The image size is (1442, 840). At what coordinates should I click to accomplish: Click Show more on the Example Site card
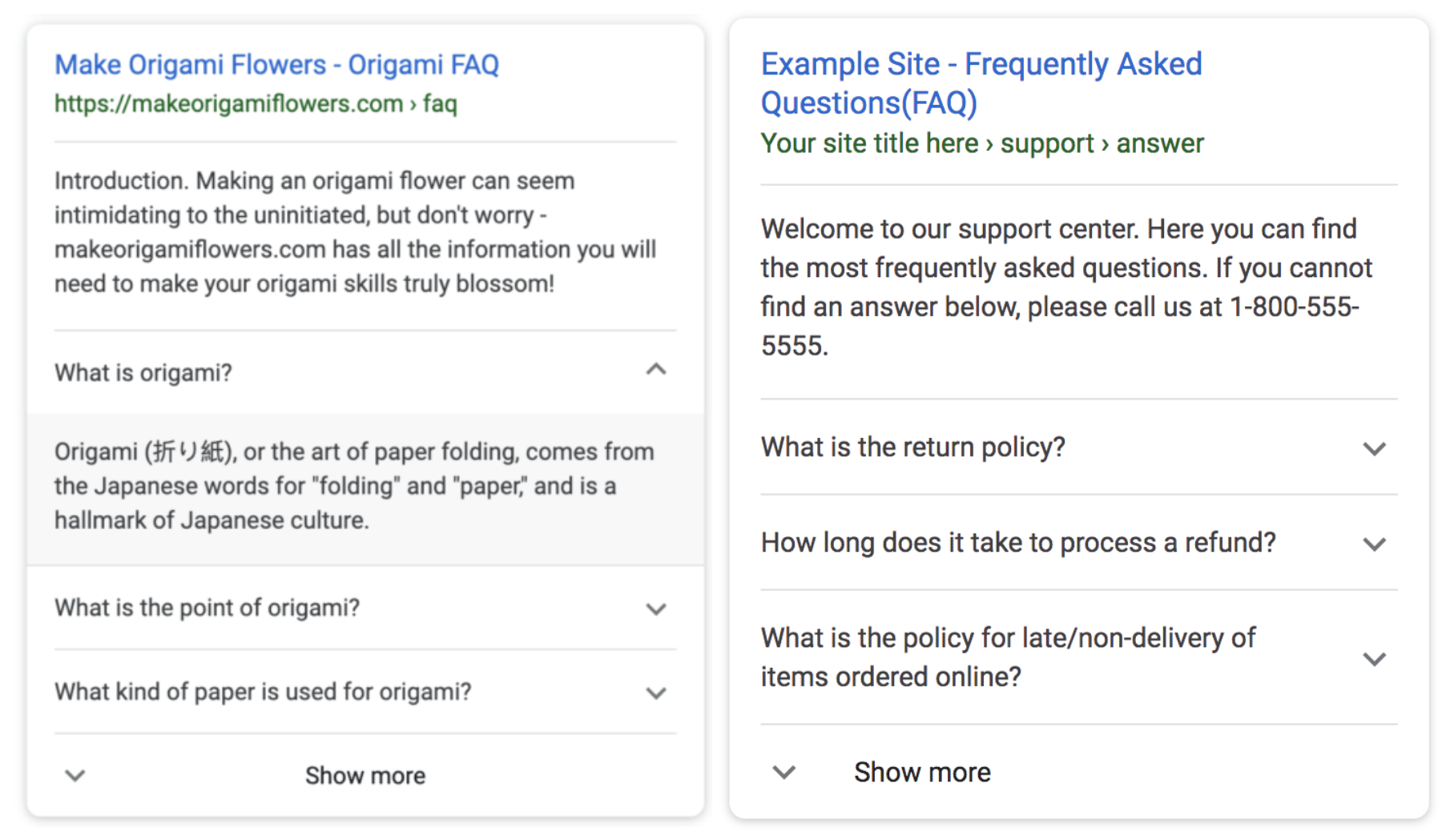coord(922,771)
